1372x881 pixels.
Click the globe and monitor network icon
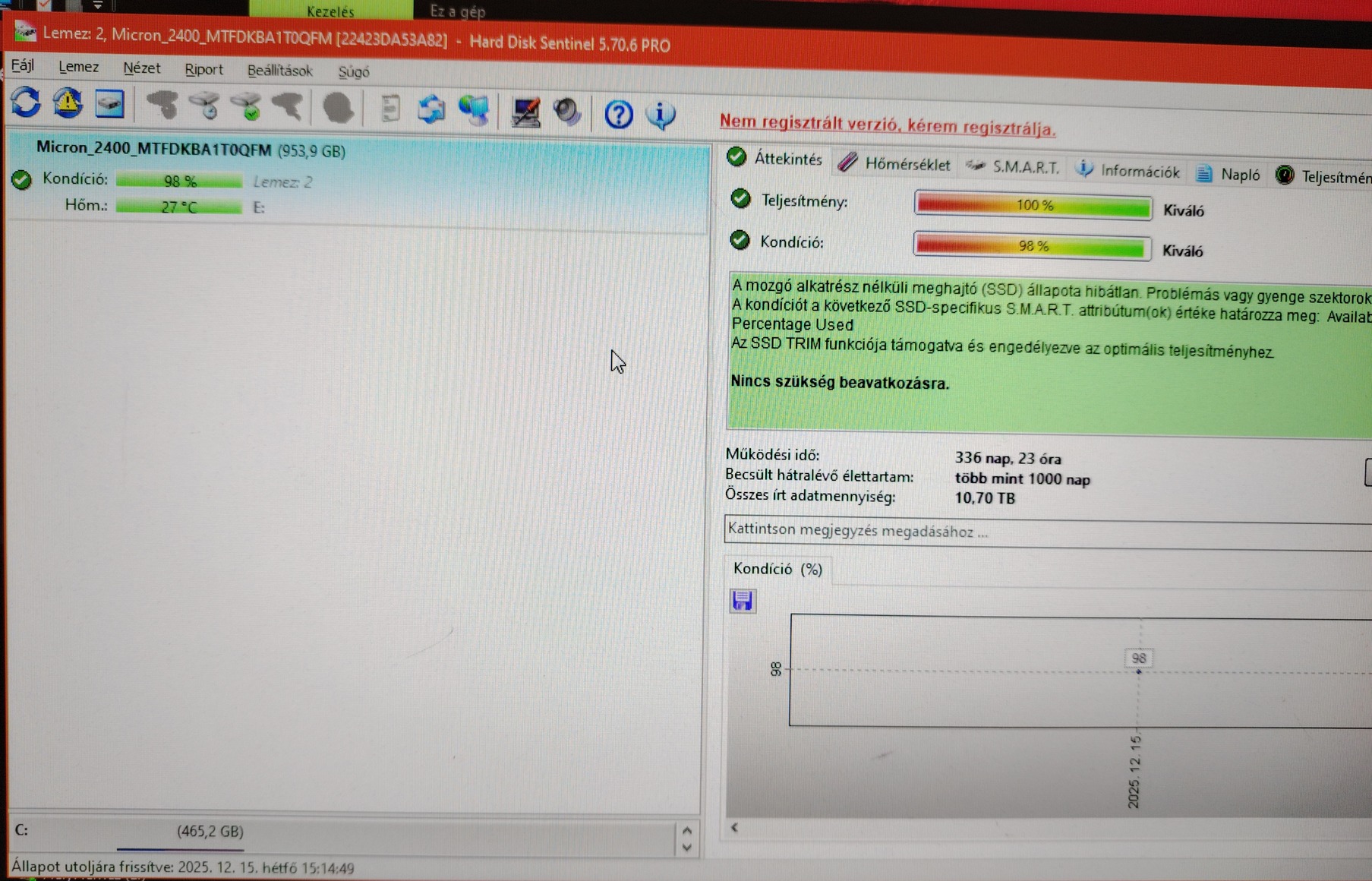pyautogui.click(x=475, y=111)
